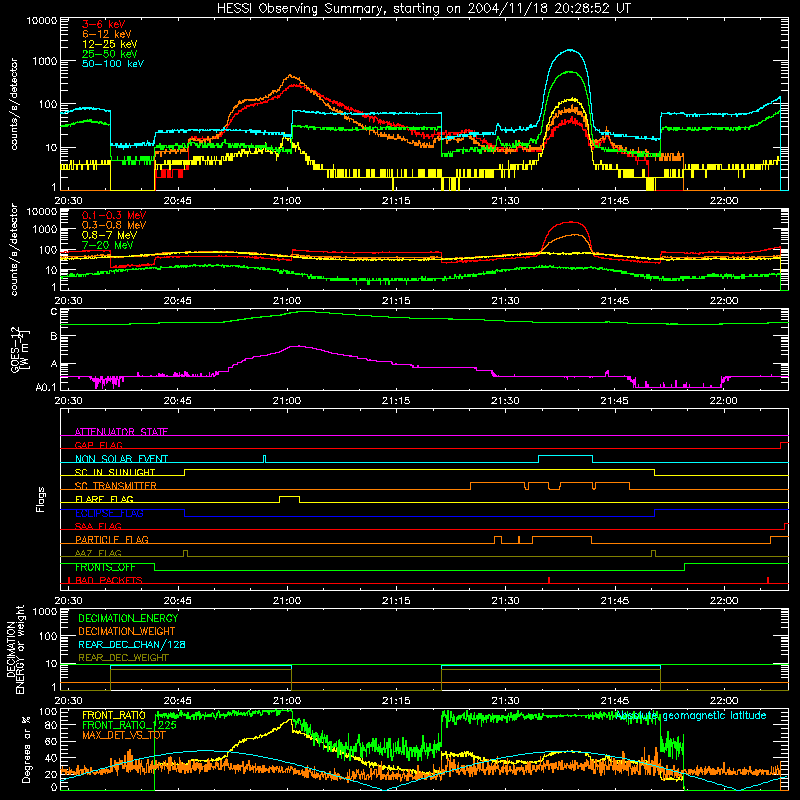Click the '0.3-0.8 MeV' legend label
This screenshot has width=800, height=800.
click(x=114, y=225)
